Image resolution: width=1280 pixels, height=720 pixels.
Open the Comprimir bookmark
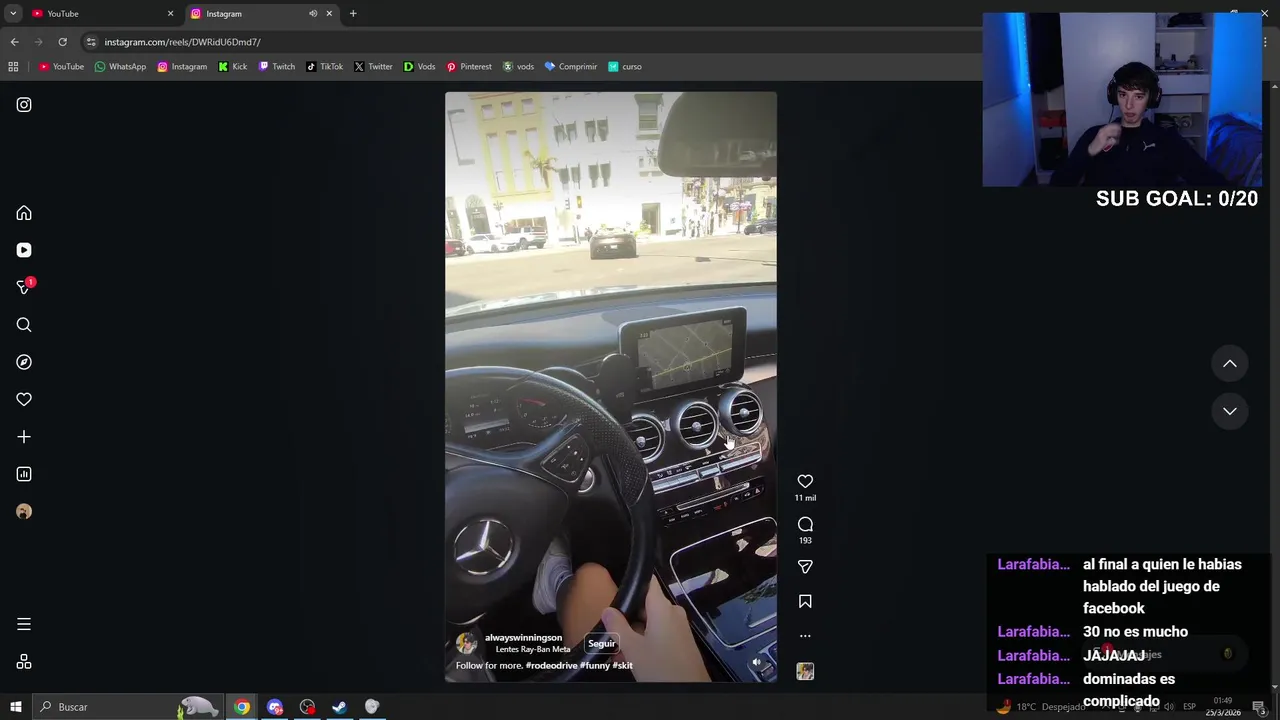point(570,67)
